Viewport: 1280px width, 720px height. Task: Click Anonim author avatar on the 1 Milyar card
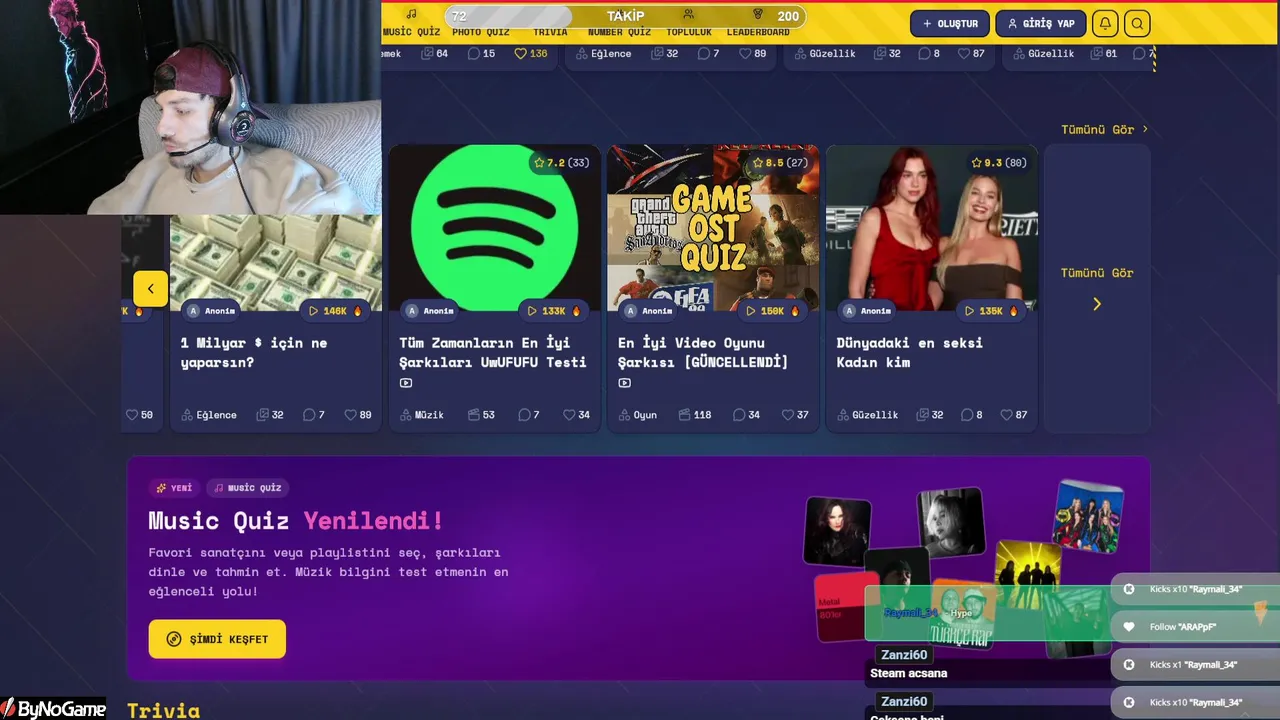tap(194, 311)
